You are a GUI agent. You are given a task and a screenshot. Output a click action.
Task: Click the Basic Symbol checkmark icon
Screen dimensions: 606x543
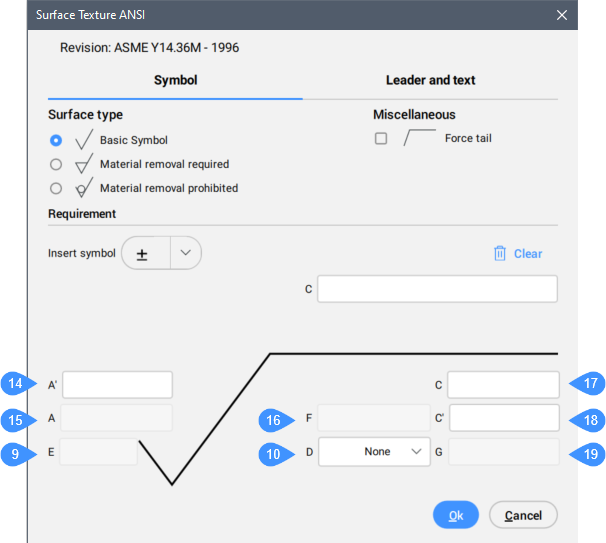(84, 141)
